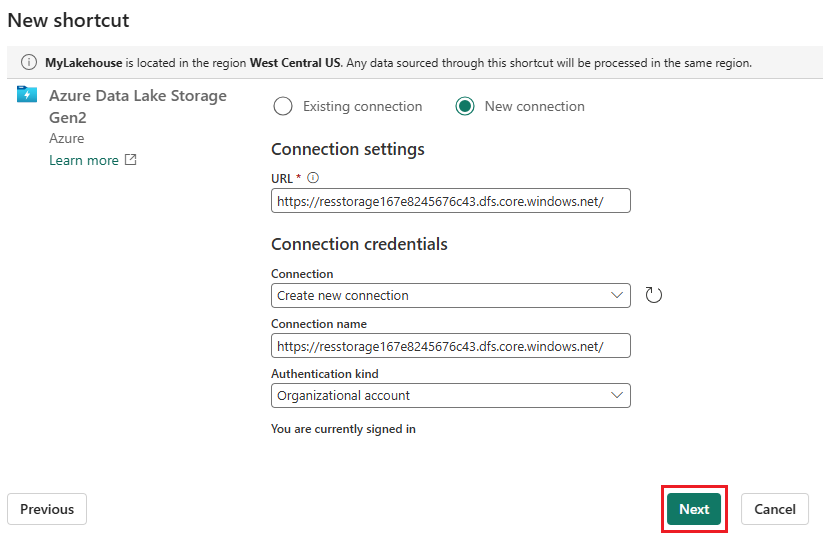This screenshot has height=543, width=823.
Task: Click the 'Connection settings' heading
Action: [347, 150]
